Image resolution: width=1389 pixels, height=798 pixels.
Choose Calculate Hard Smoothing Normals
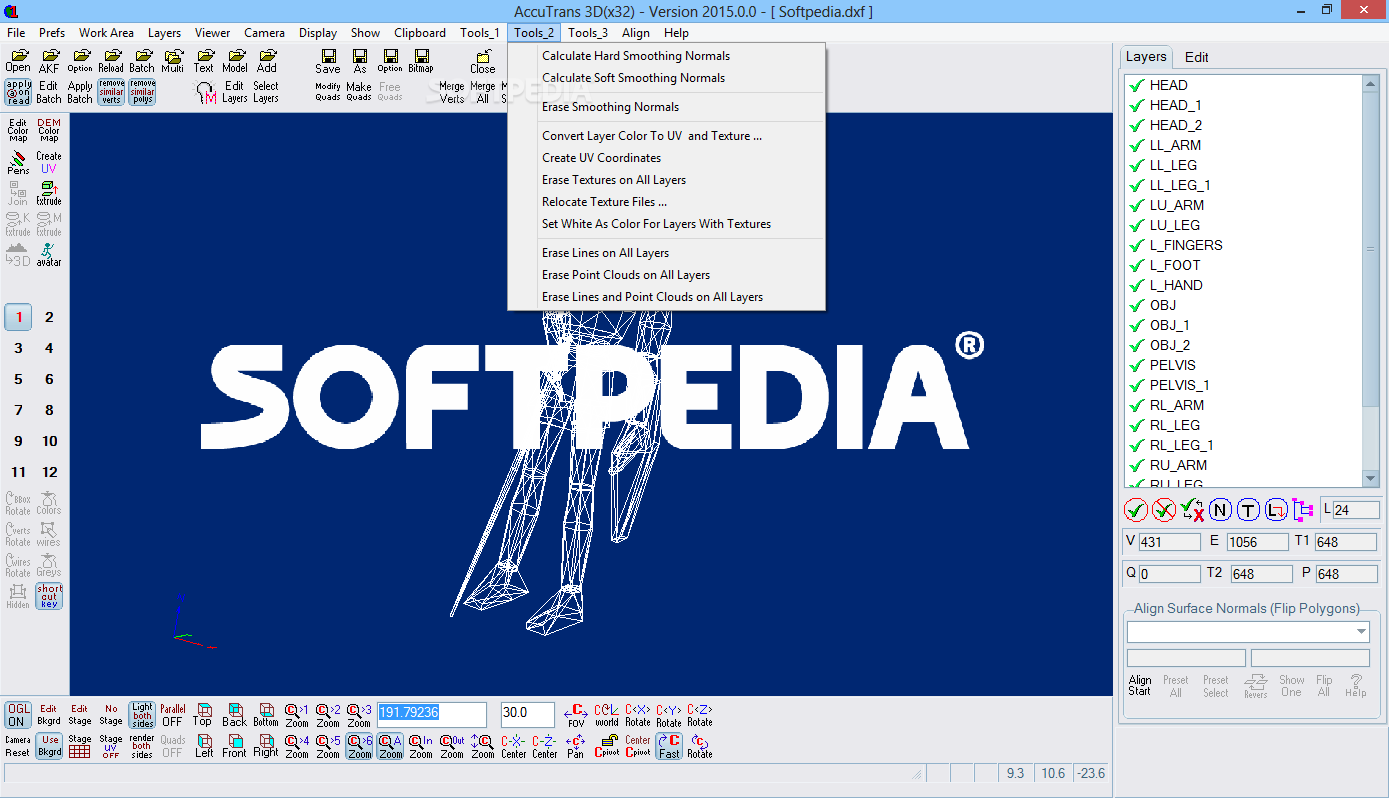pyautogui.click(x=636, y=56)
